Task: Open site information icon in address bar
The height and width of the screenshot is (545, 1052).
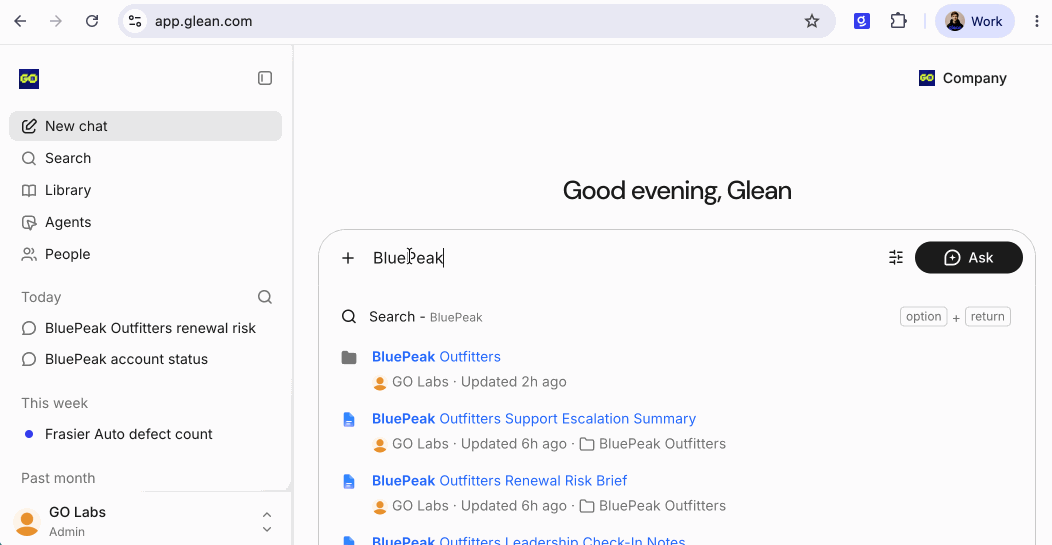Action: coord(135,21)
